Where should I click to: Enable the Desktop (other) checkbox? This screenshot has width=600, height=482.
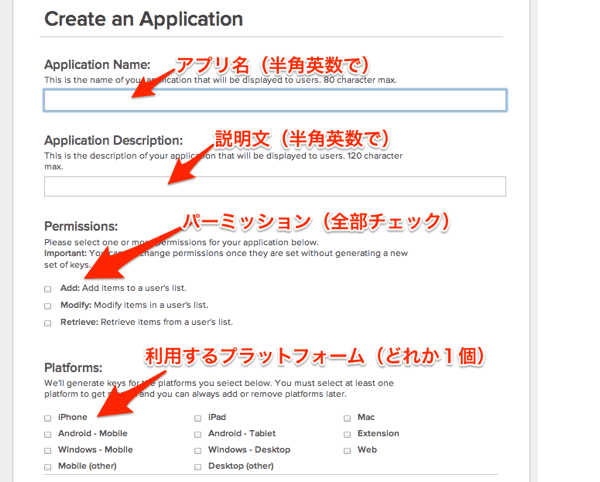[198, 466]
